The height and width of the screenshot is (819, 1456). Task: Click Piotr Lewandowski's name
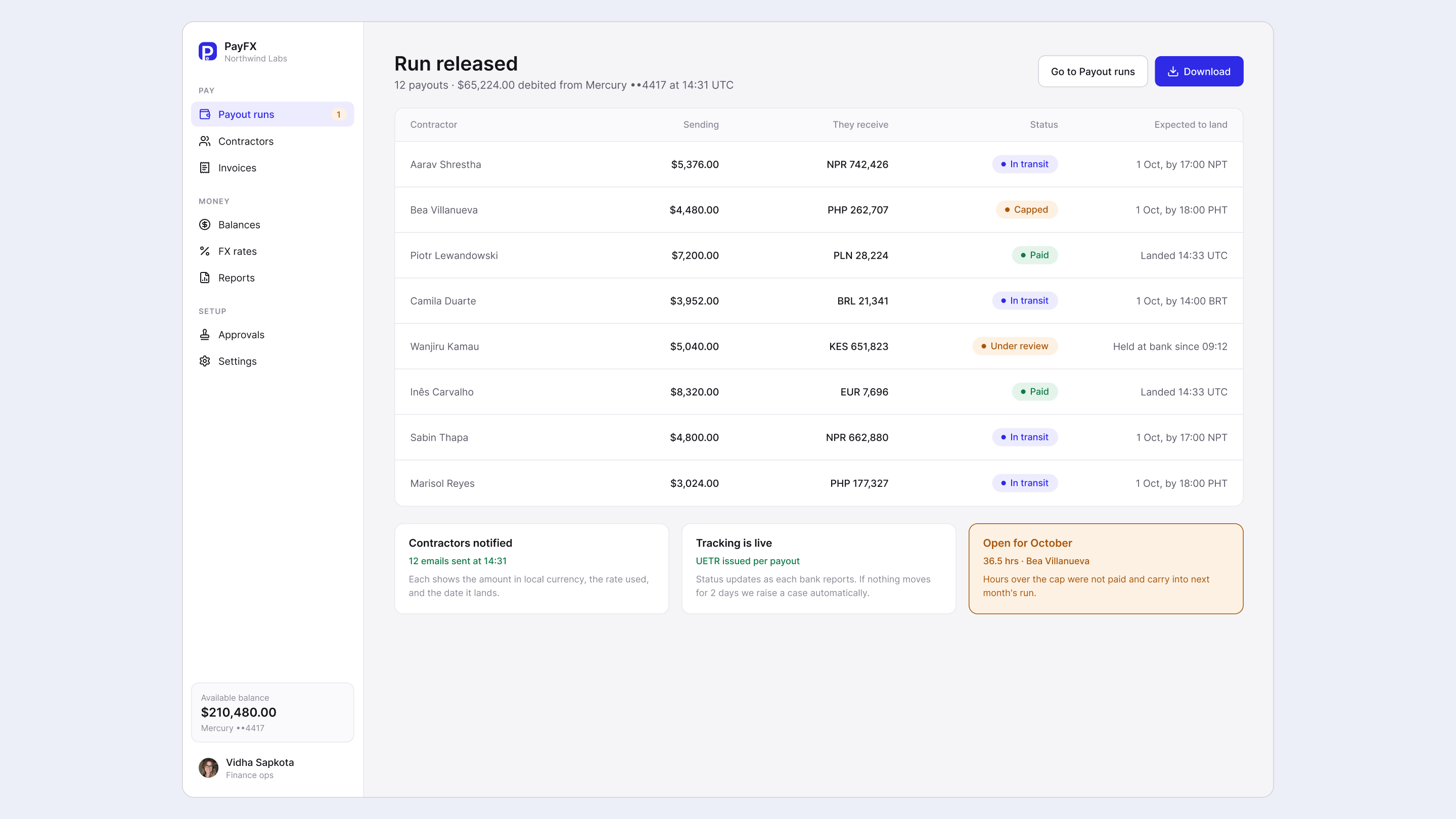(x=454, y=255)
